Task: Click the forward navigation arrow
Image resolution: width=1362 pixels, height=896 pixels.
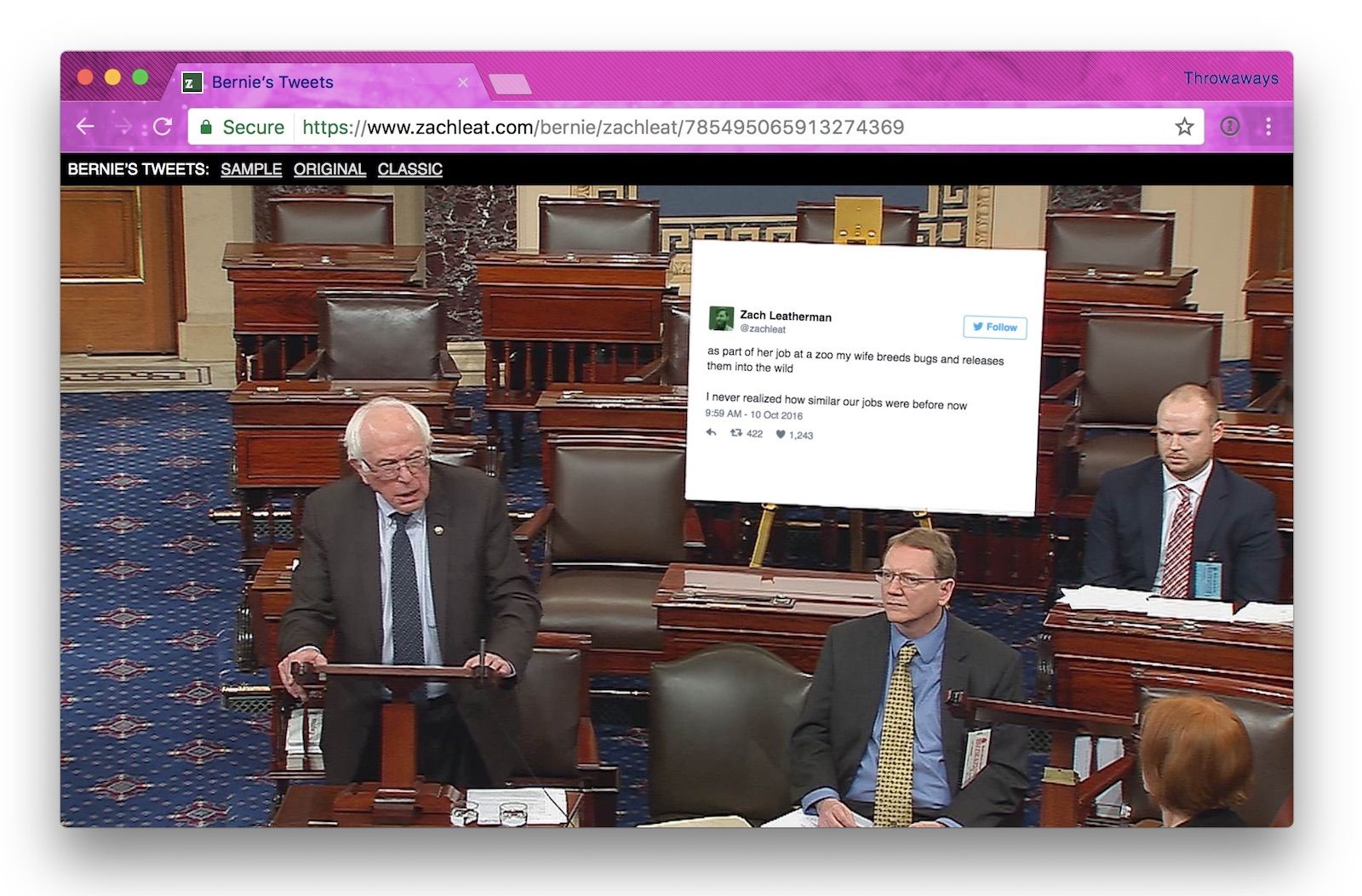Action: click(123, 127)
